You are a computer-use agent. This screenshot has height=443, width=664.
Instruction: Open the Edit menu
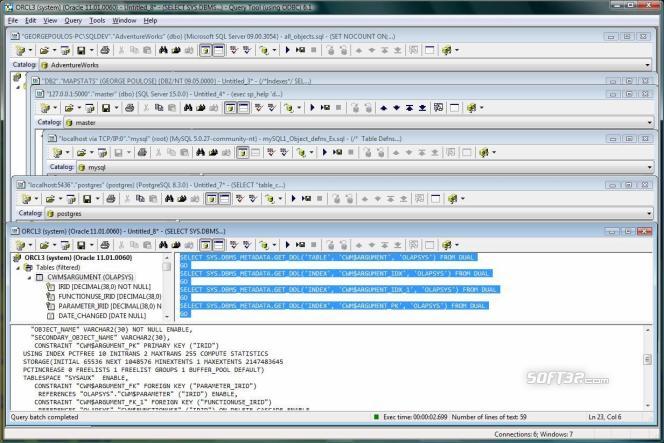30,20
